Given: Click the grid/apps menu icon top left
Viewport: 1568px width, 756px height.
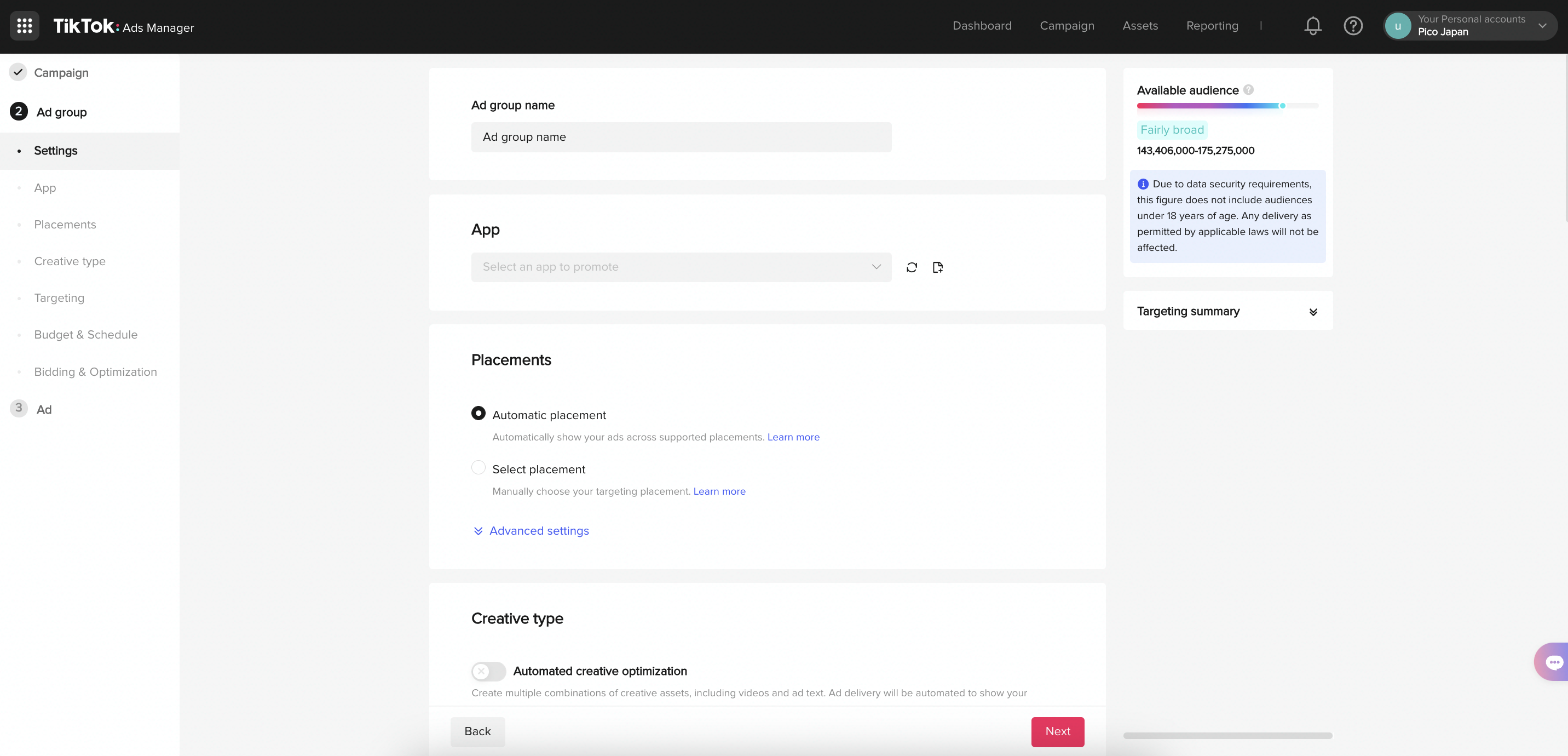Looking at the screenshot, I should click(24, 26).
